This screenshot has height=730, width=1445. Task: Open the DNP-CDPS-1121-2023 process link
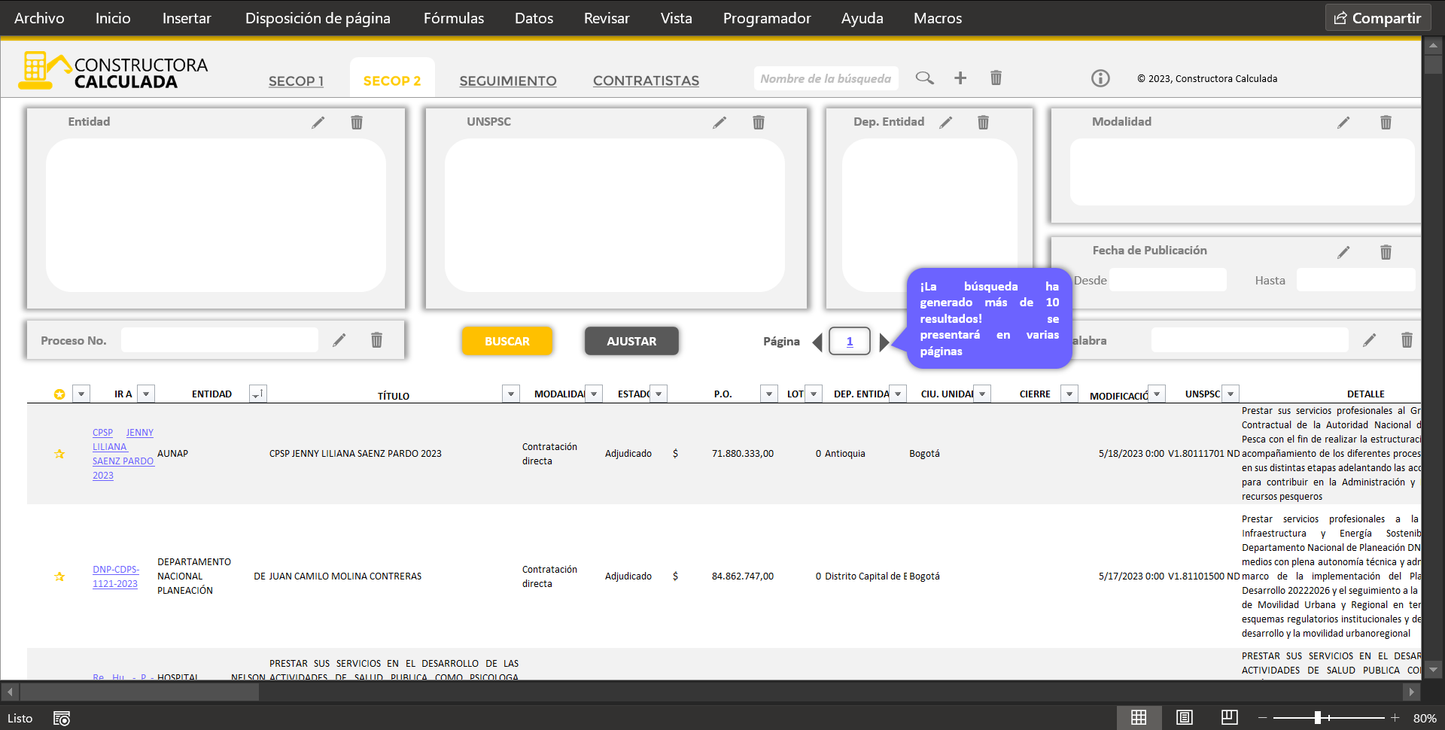(x=115, y=577)
